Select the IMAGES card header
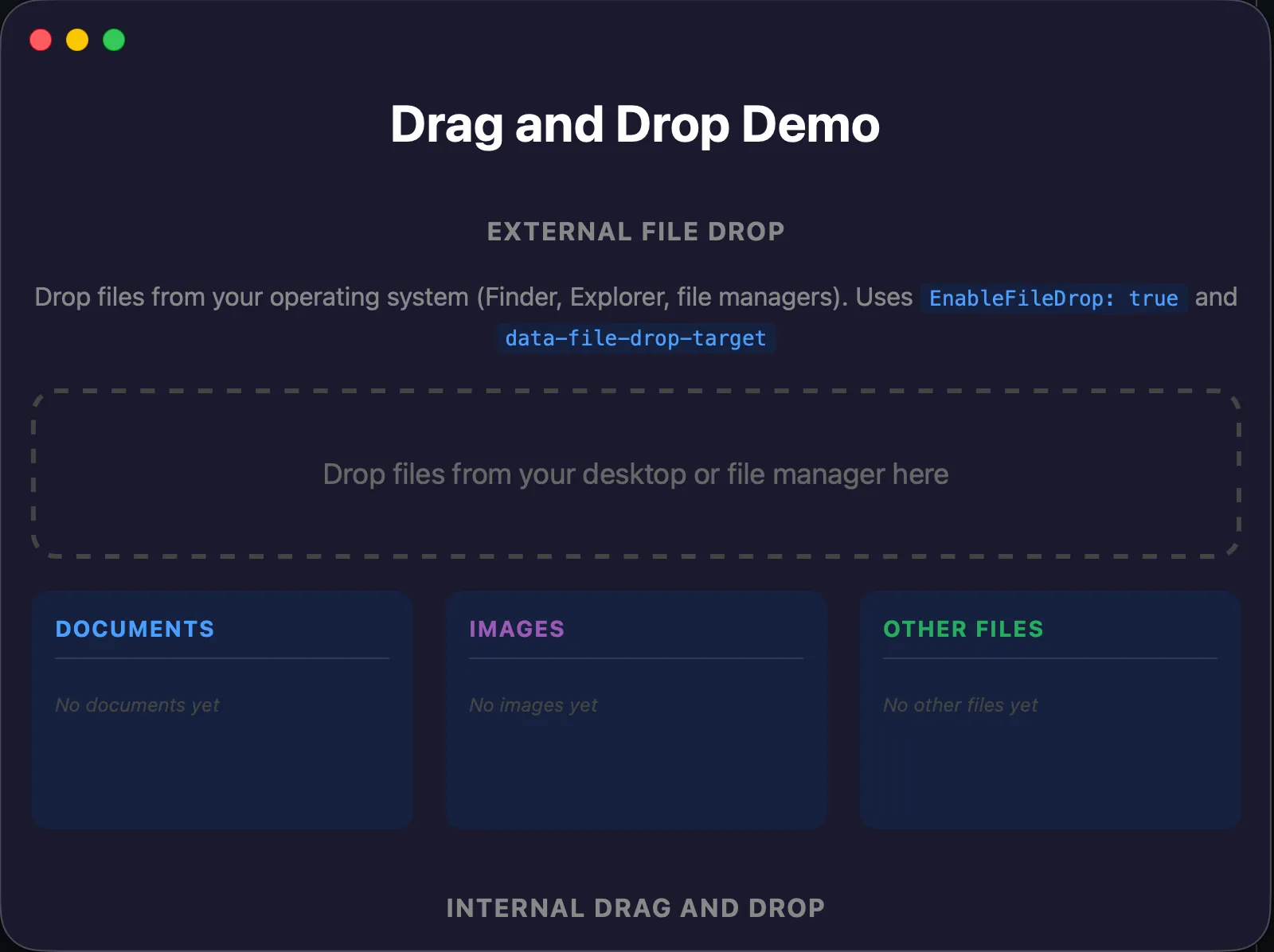 coord(517,629)
